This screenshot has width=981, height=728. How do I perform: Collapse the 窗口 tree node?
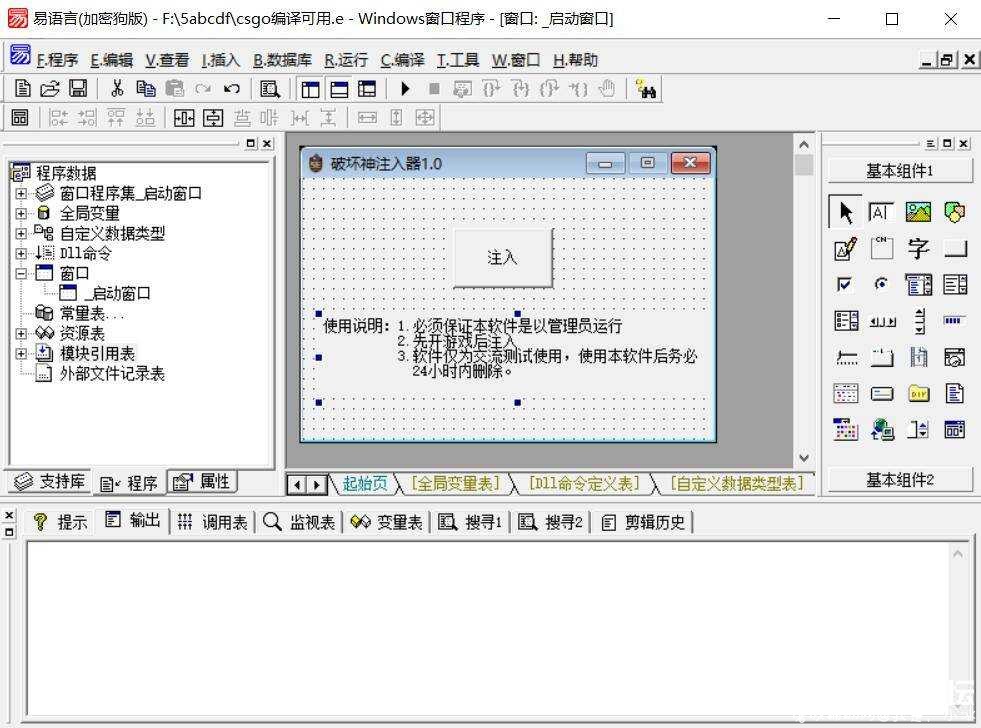click(x=21, y=274)
